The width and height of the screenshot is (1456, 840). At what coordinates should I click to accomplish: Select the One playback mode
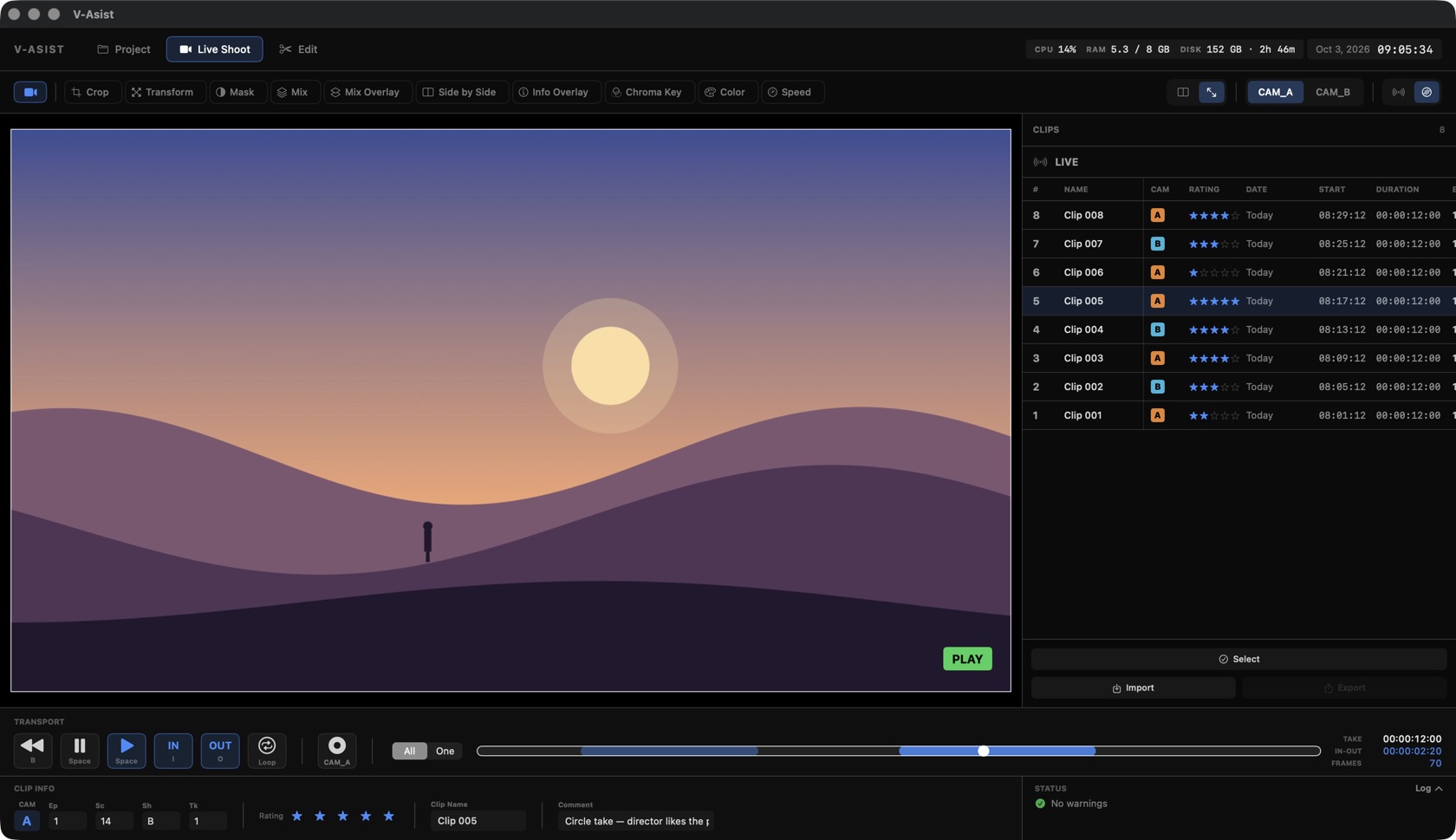(445, 751)
